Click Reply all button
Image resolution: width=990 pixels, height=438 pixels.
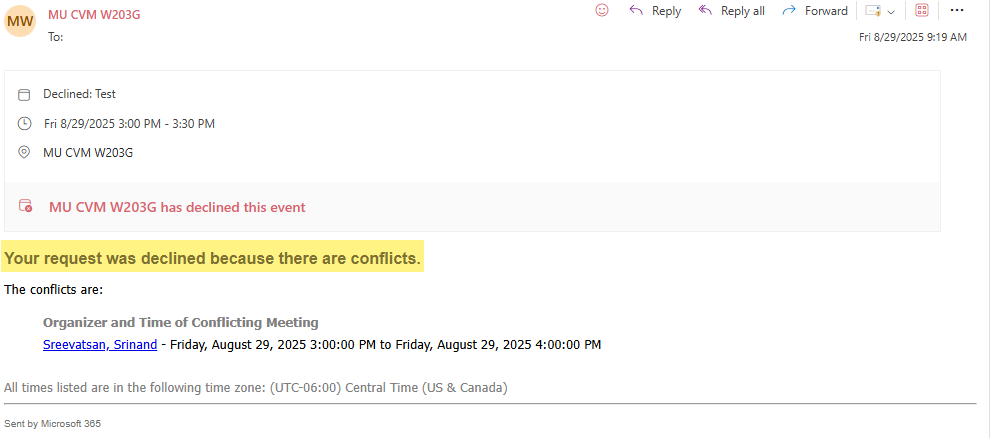731,11
